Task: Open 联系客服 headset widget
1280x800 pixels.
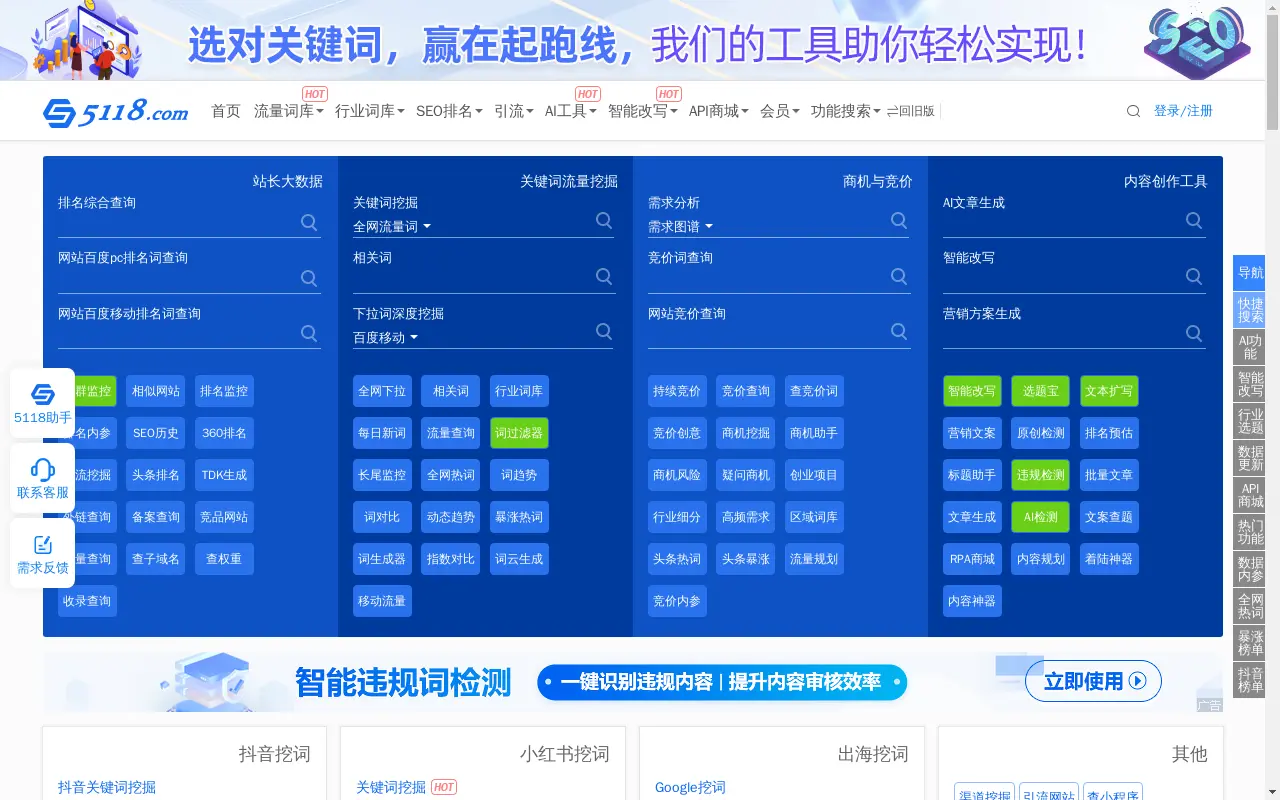Action: click(x=43, y=478)
